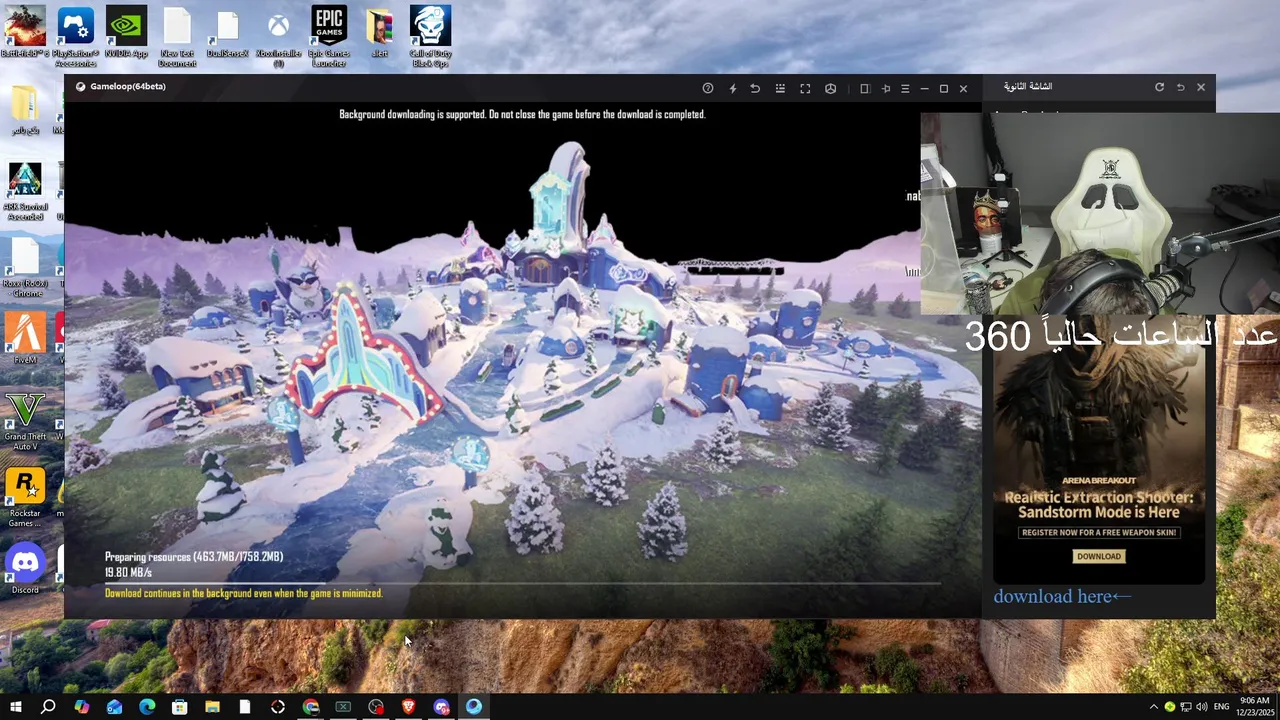The image size is (1280, 720).
Task: Open the Gameloop hamburger menu
Action: click(x=905, y=88)
